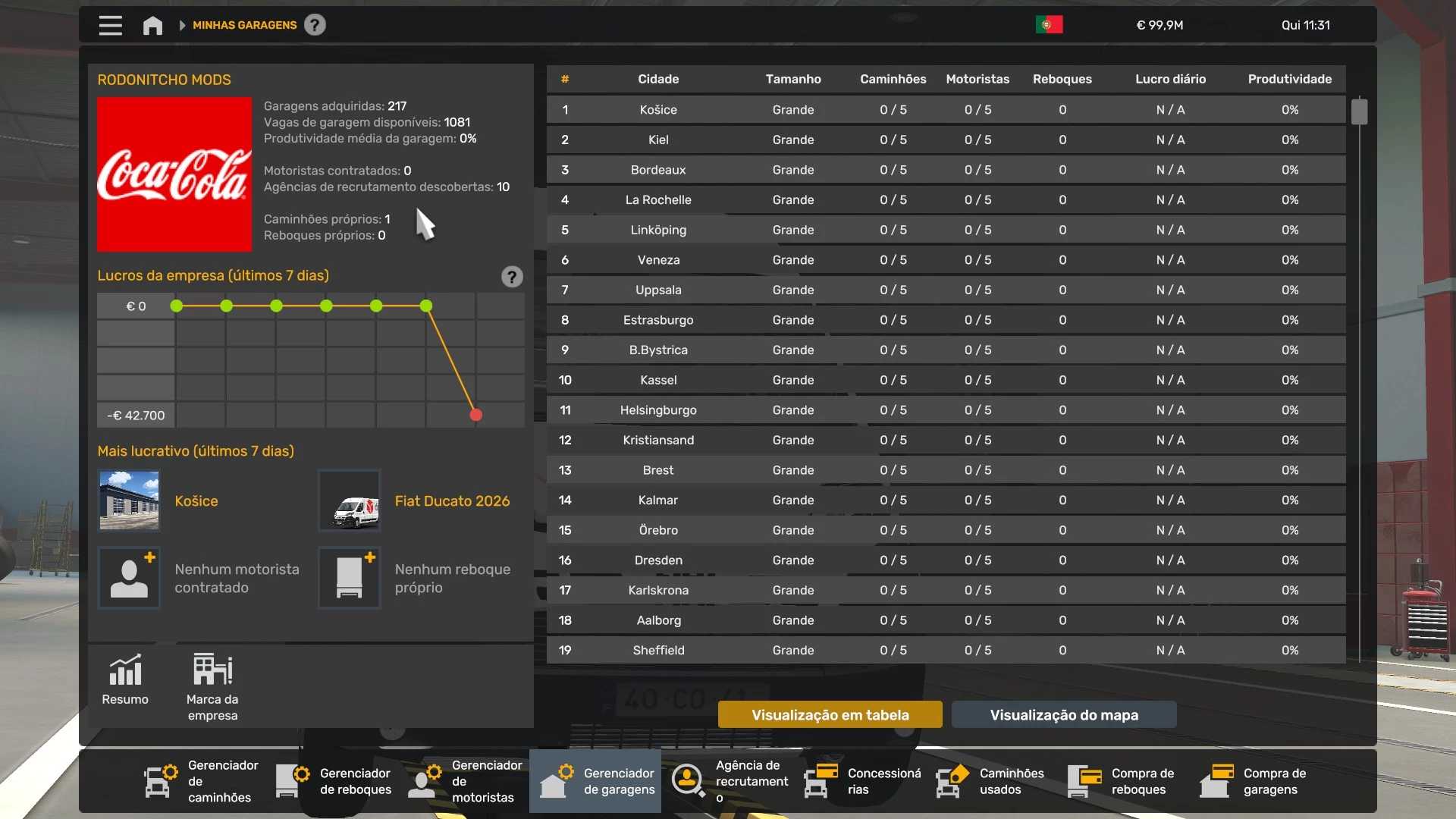Open help for company profits chart
The image size is (1456, 819).
click(512, 277)
